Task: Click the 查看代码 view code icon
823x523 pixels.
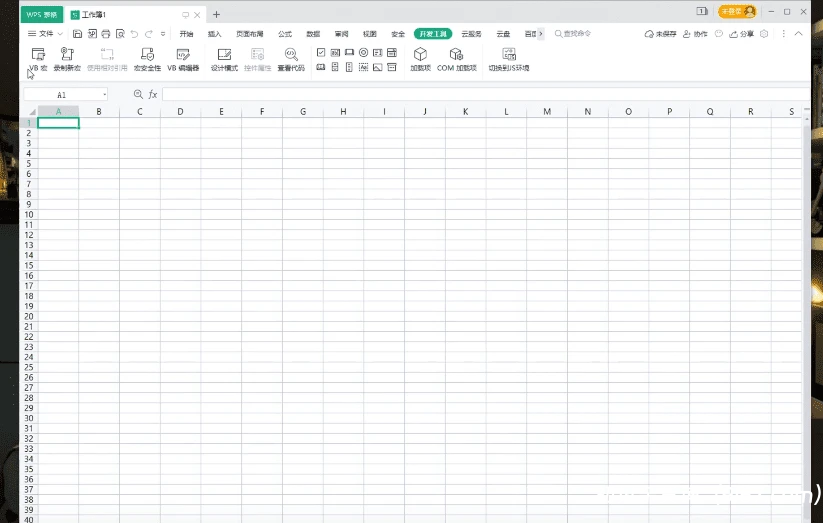Action: [291, 58]
